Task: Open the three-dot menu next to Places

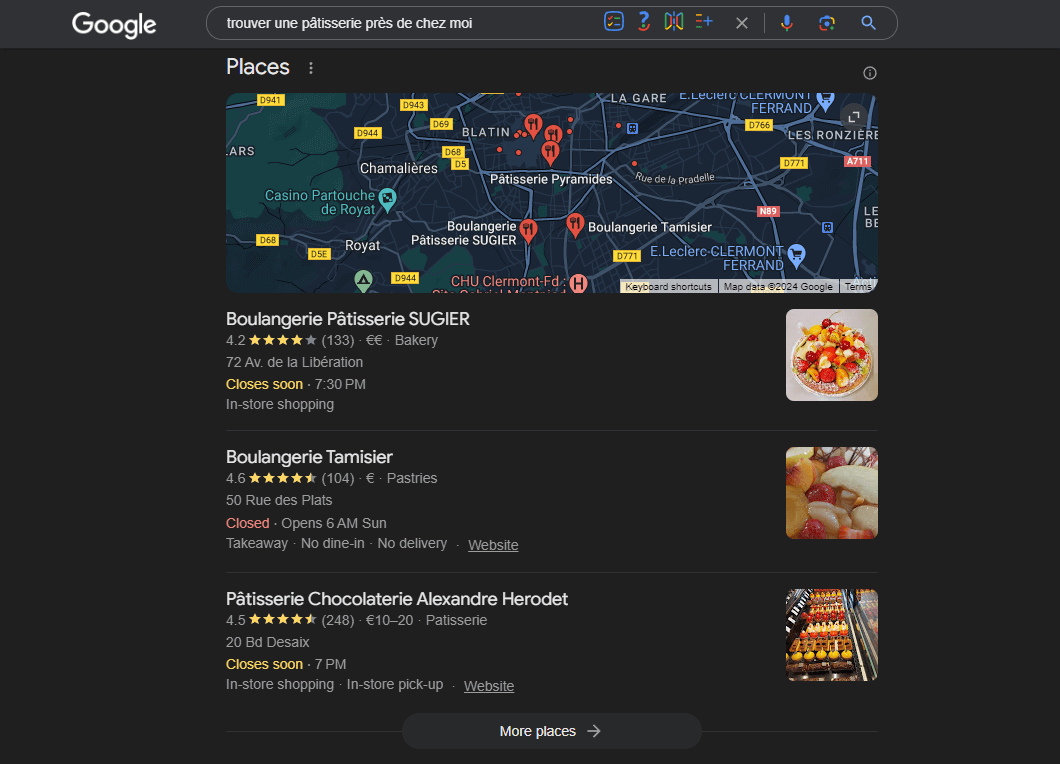Action: (310, 67)
